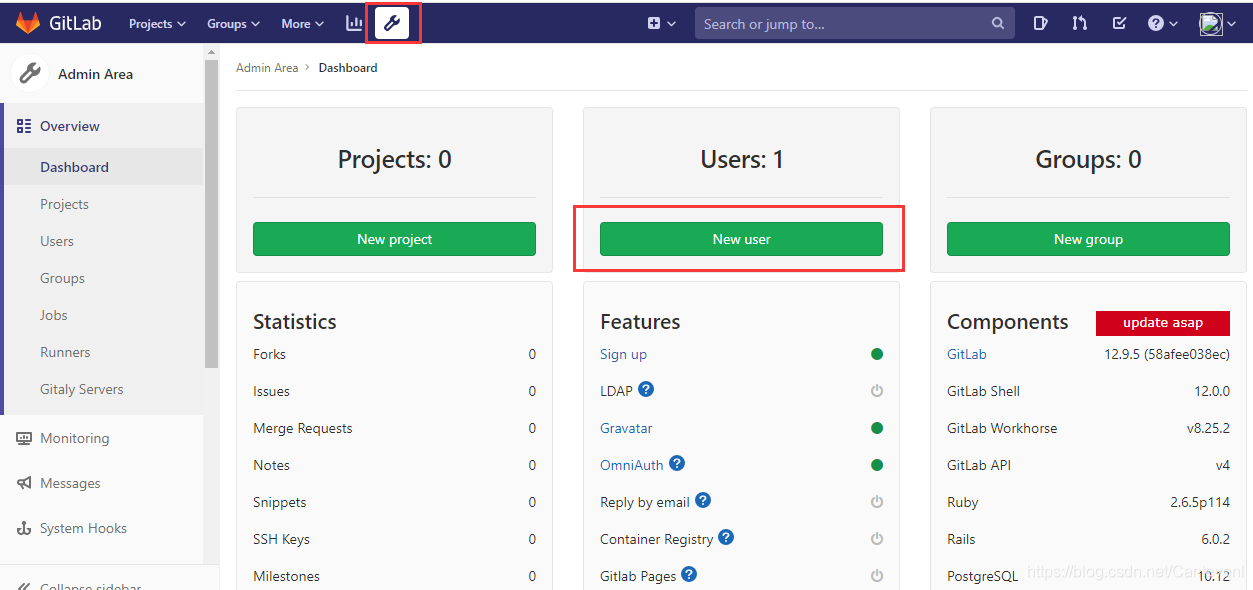Screen dimensions: 1253x590
Task: Click the Admin Area breadcrumb link
Action: [267, 68]
